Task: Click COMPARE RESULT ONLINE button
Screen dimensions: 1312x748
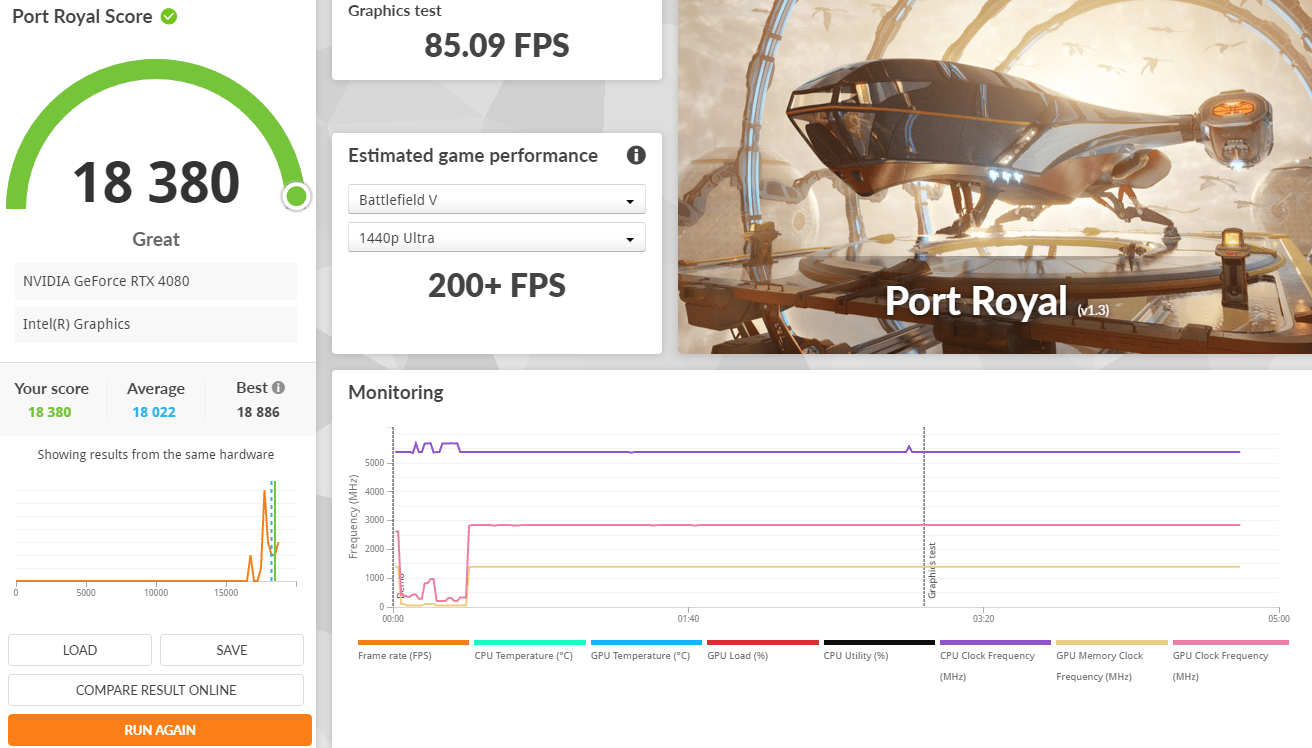Action: pyautogui.click(x=156, y=690)
